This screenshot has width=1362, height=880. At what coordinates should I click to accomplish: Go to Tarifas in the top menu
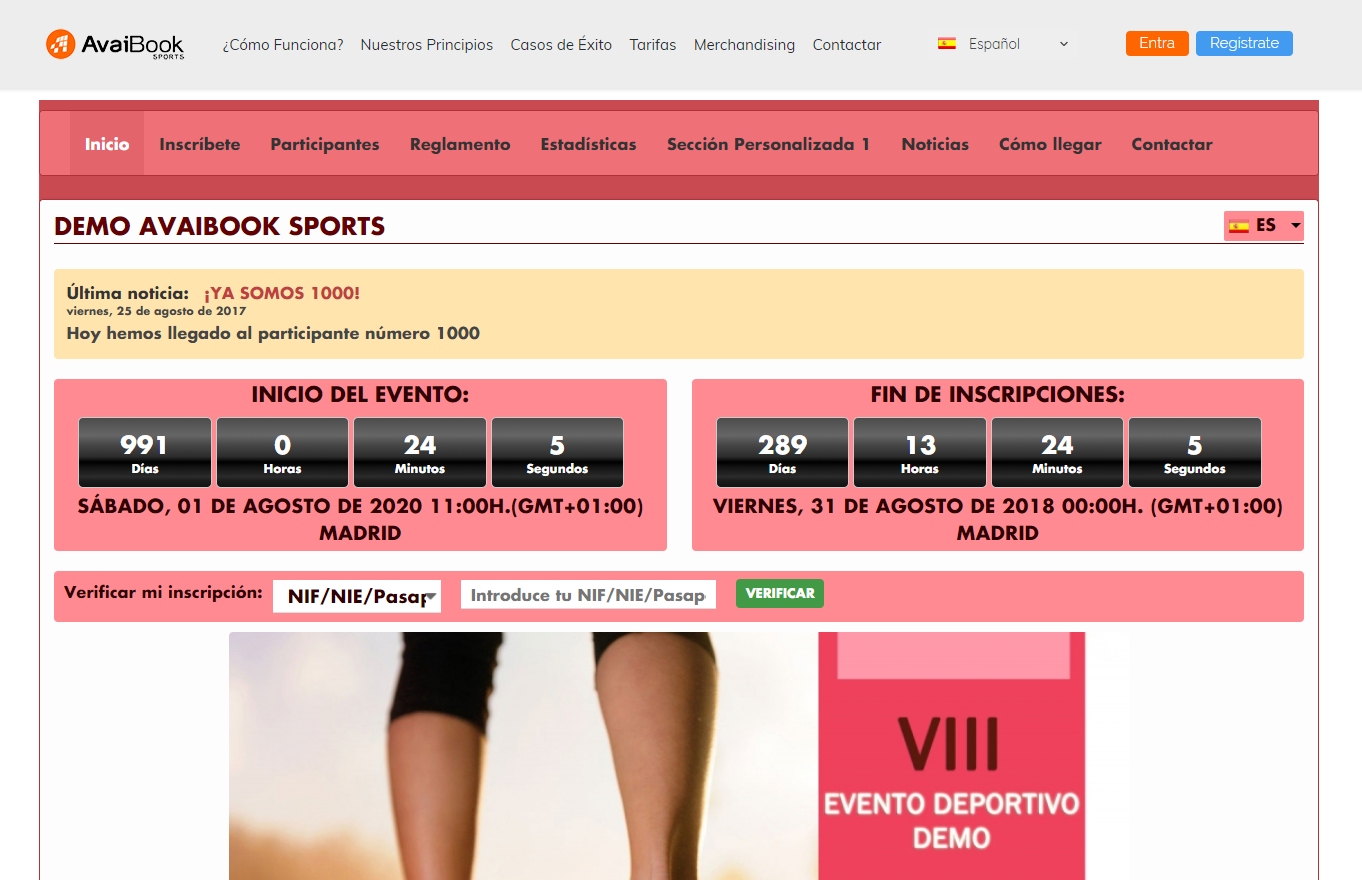(652, 45)
